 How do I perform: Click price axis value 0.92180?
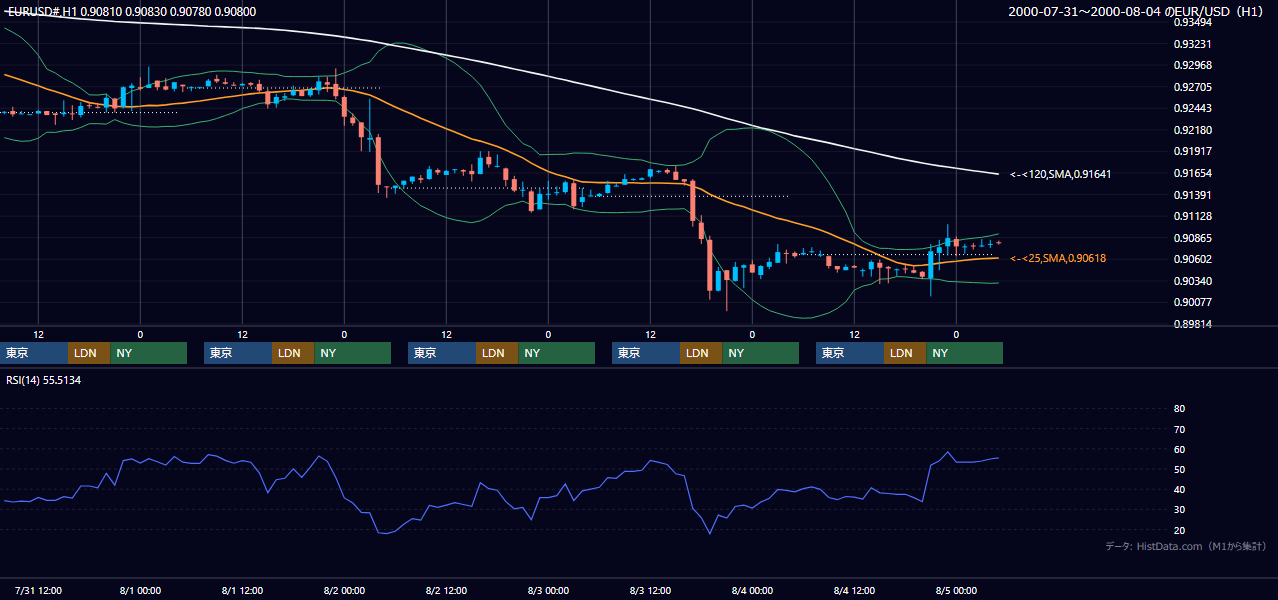point(1191,130)
